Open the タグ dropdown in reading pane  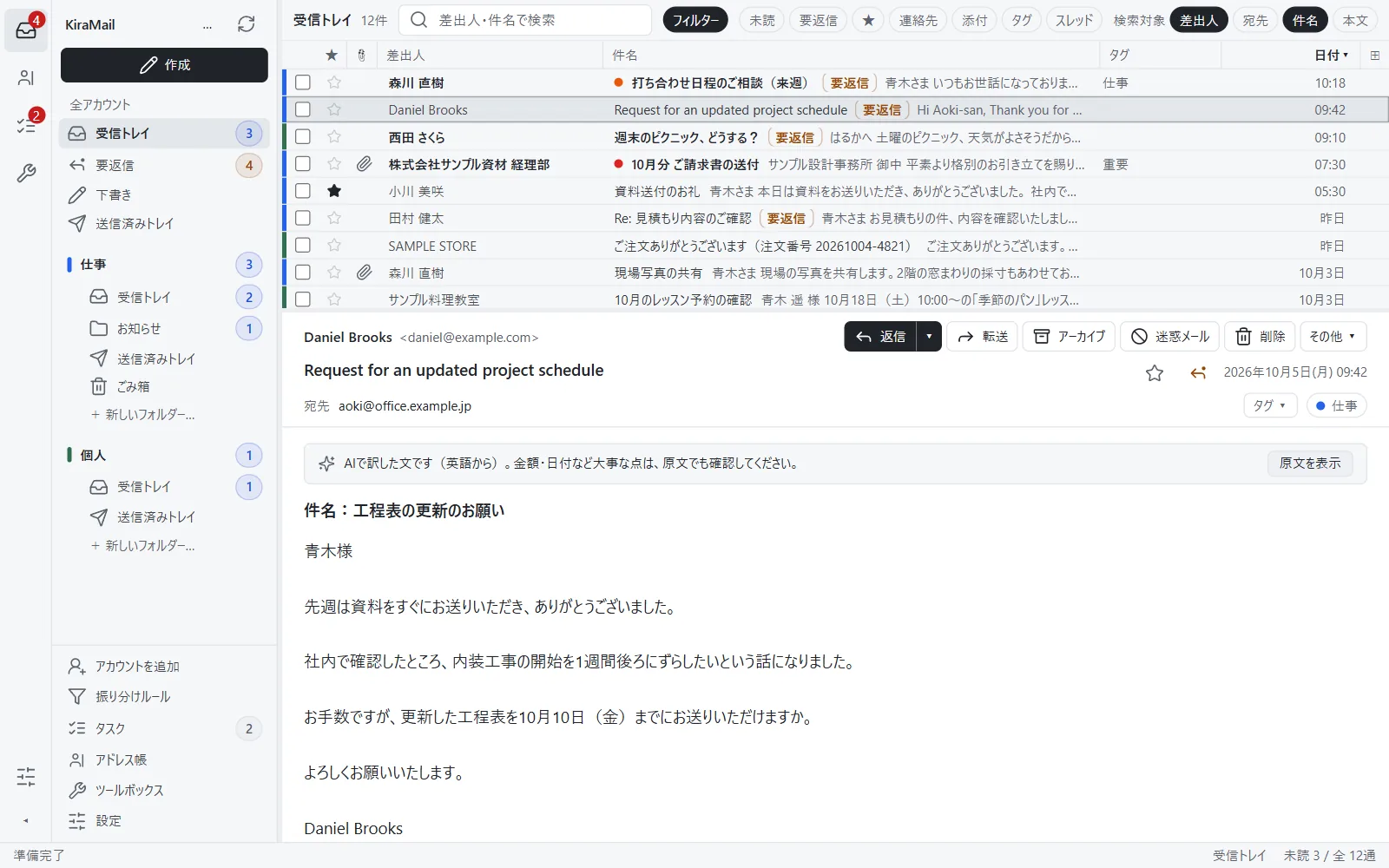pos(1270,405)
